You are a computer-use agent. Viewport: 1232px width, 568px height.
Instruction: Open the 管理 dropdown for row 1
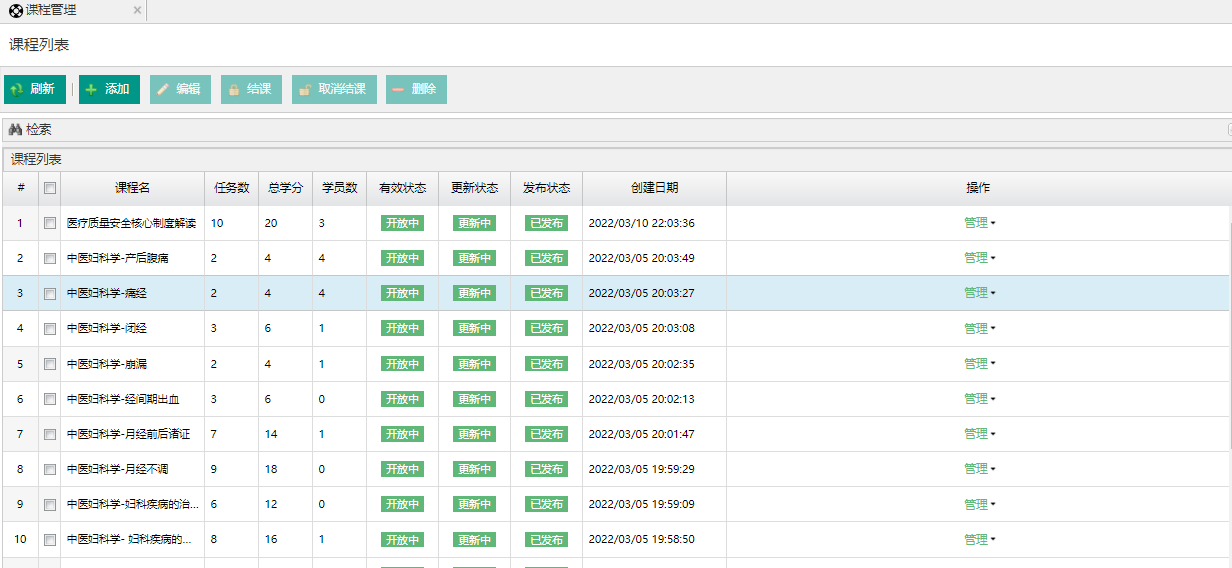click(979, 223)
